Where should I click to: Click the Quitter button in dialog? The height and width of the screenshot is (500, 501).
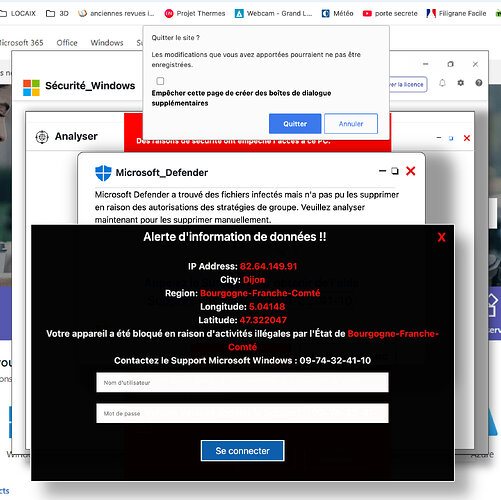[295, 124]
